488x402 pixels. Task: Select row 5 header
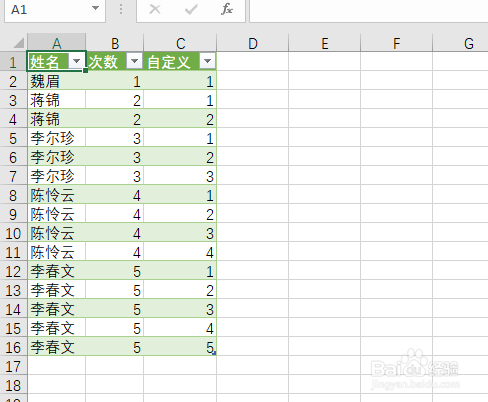point(13,138)
